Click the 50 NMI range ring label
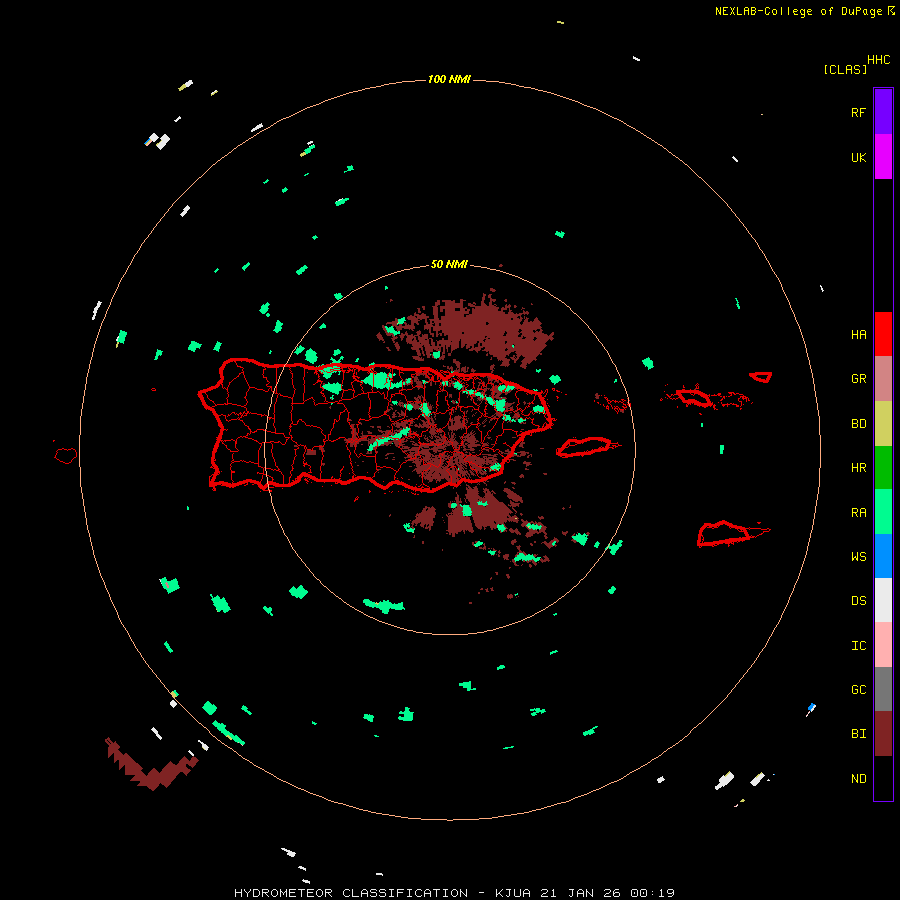The height and width of the screenshot is (900, 900). coord(449,264)
